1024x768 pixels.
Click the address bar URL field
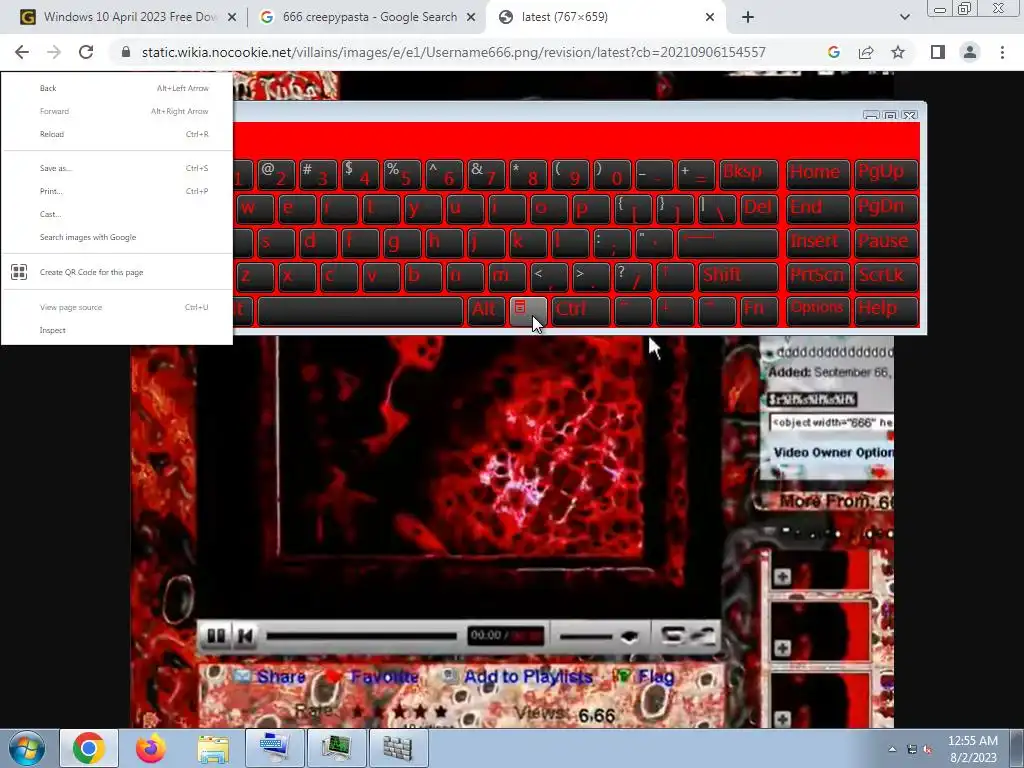click(x=453, y=52)
